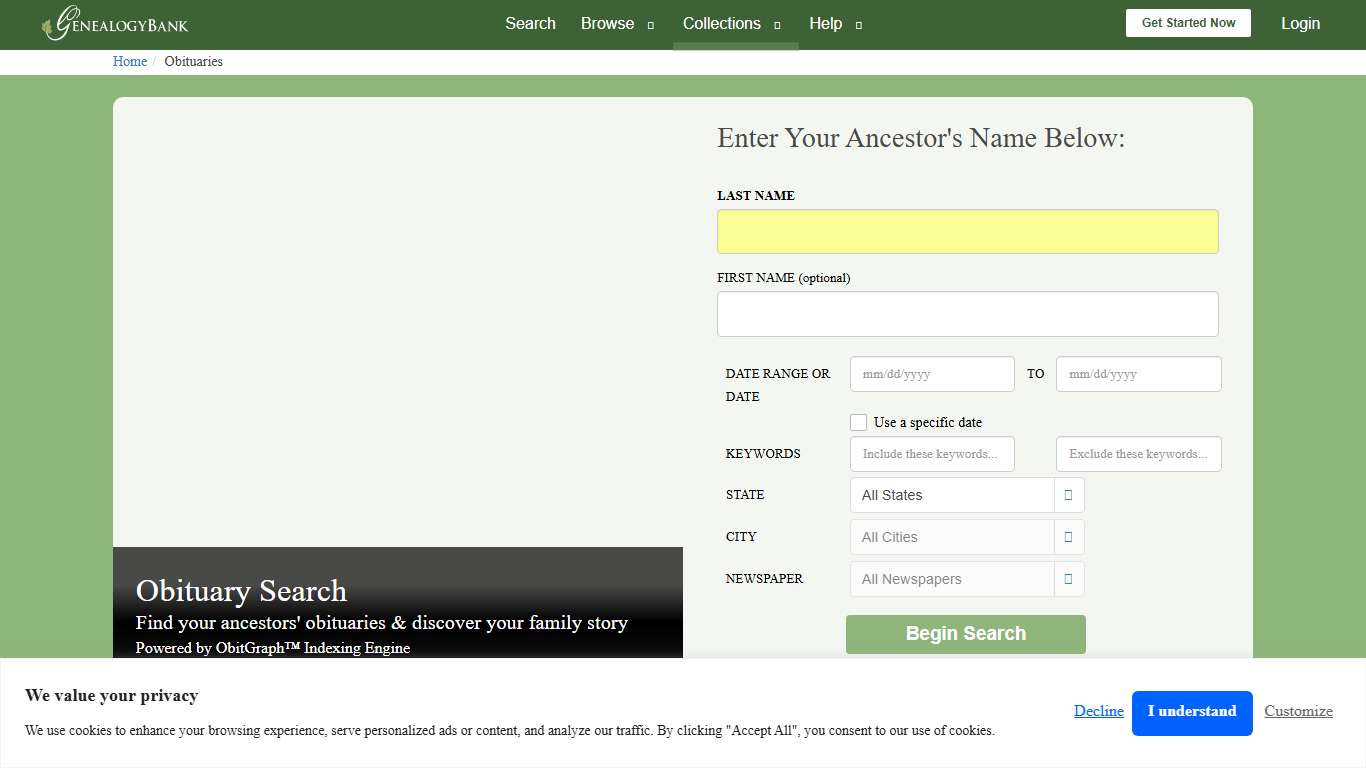Enable the 'Use a specific date' checkbox
The image size is (1366, 768).
[x=858, y=422]
